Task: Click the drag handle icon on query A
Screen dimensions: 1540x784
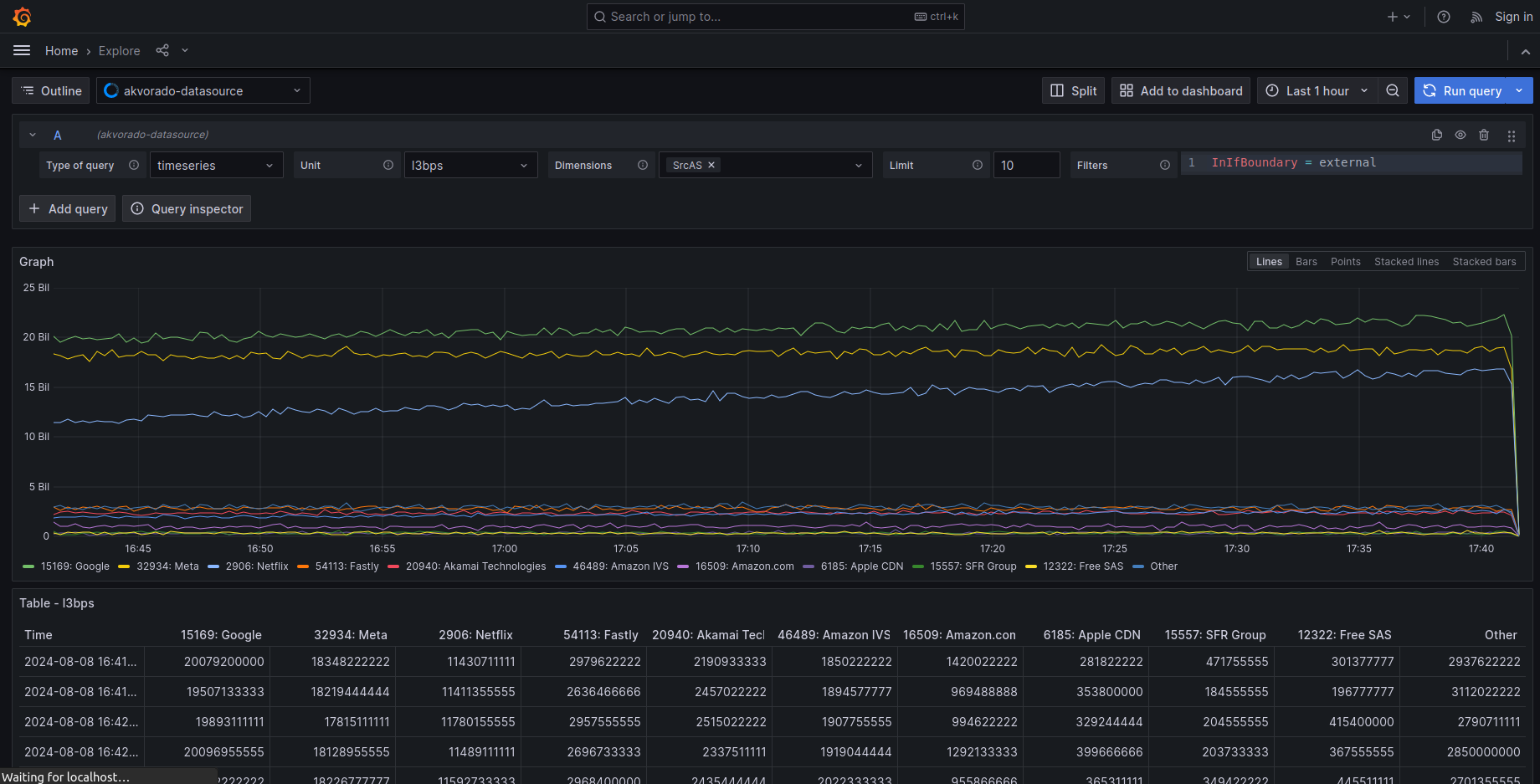Action: (1512, 135)
